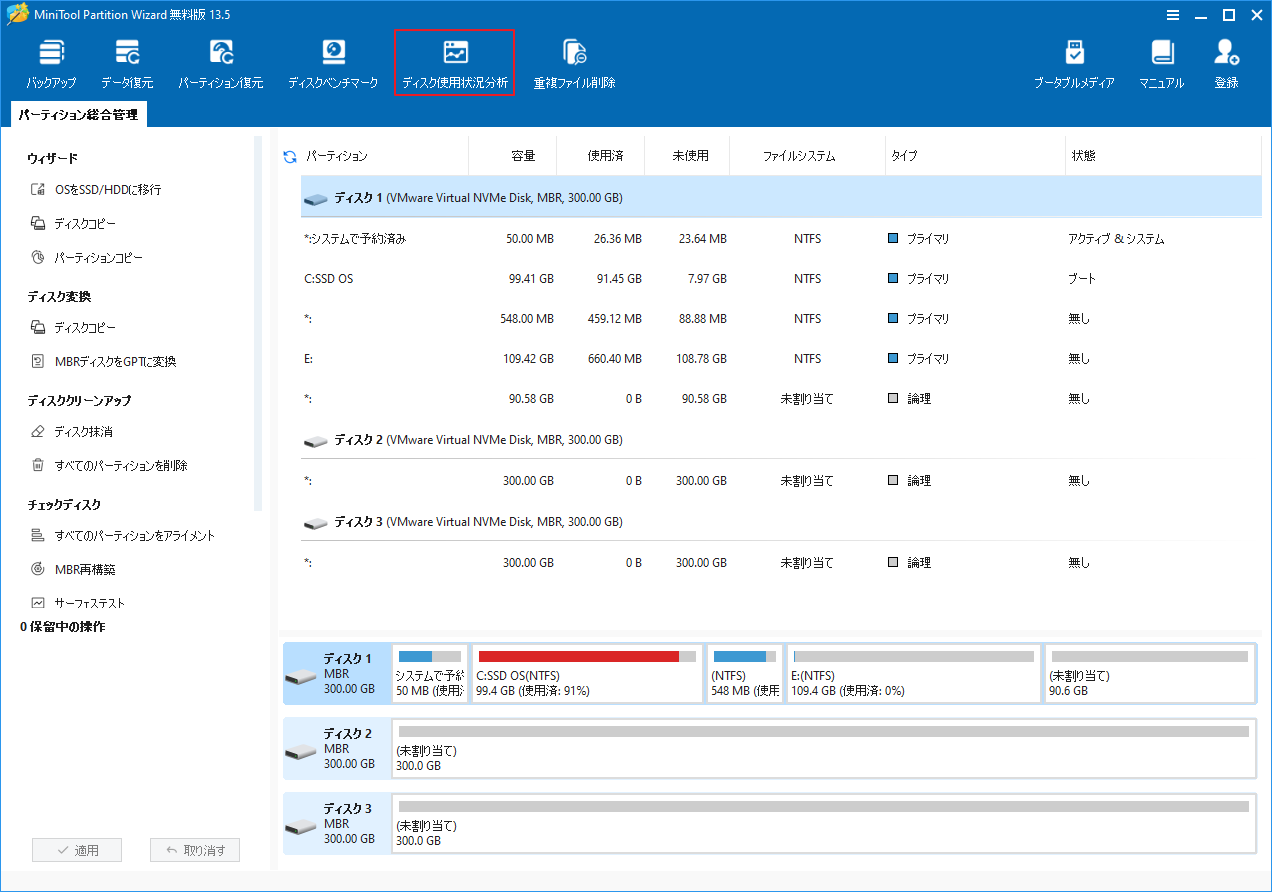Viewport: 1272px width, 892px height.
Task: Select the ディスクベンチマーク icon
Action: (333, 60)
